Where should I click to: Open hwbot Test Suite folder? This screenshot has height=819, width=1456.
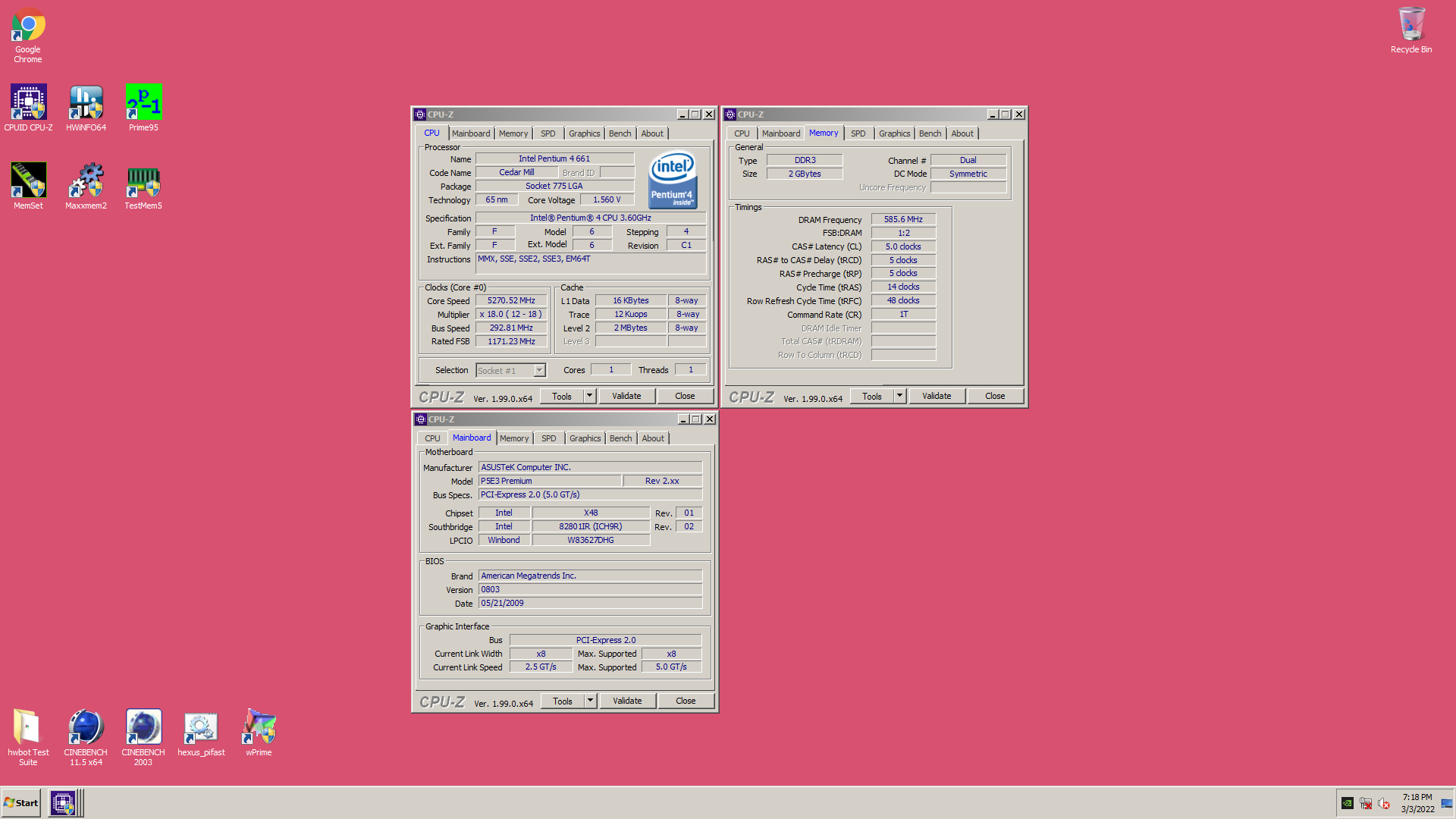tap(28, 737)
